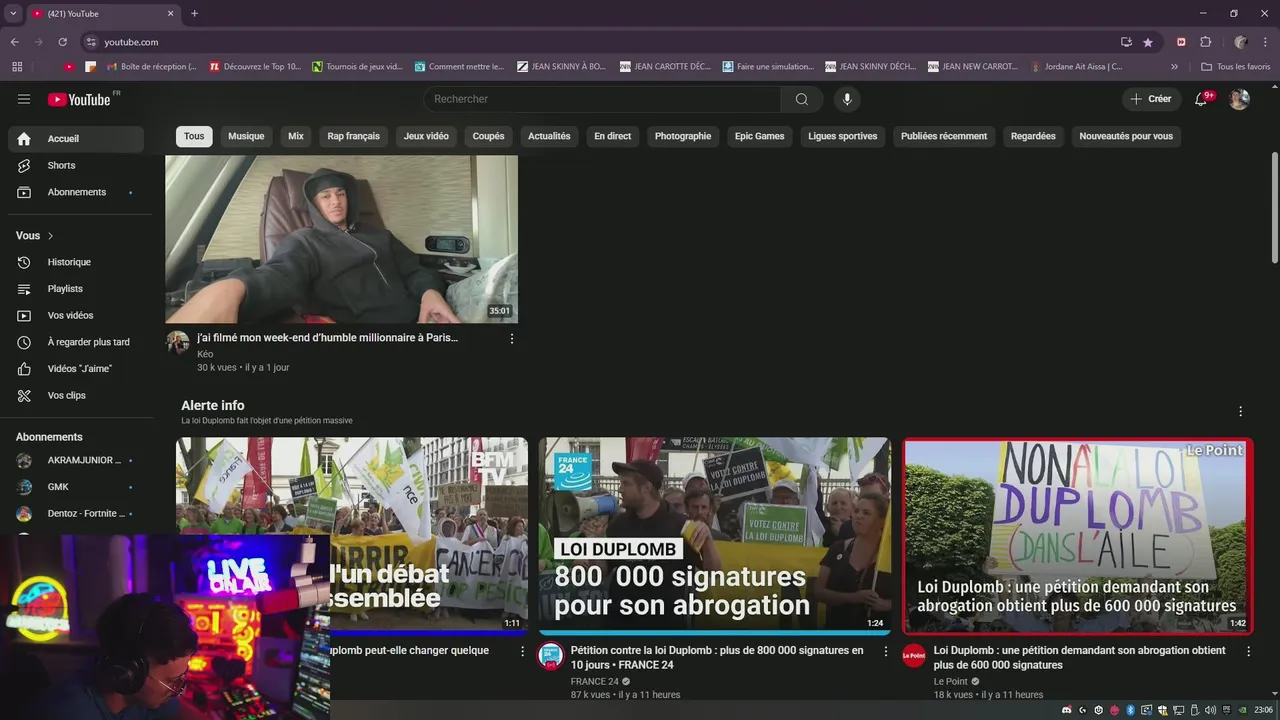Reload the page

pyautogui.click(x=62, y=42)
